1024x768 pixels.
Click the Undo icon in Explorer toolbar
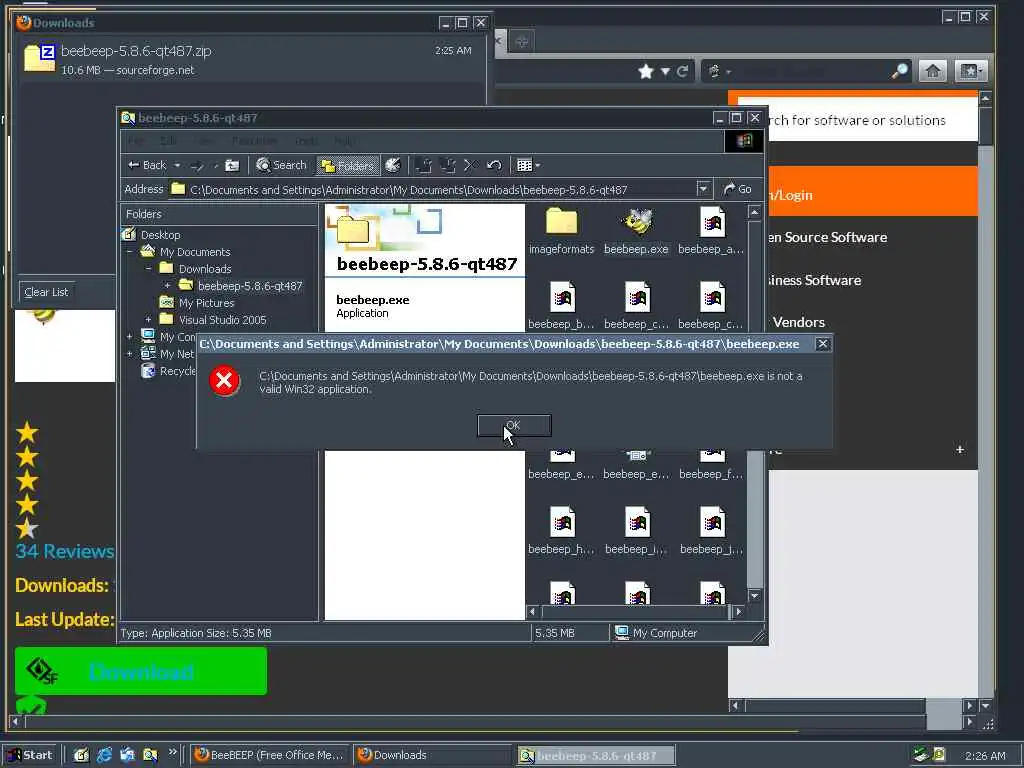pyautogui.click(x=494, y=165)
